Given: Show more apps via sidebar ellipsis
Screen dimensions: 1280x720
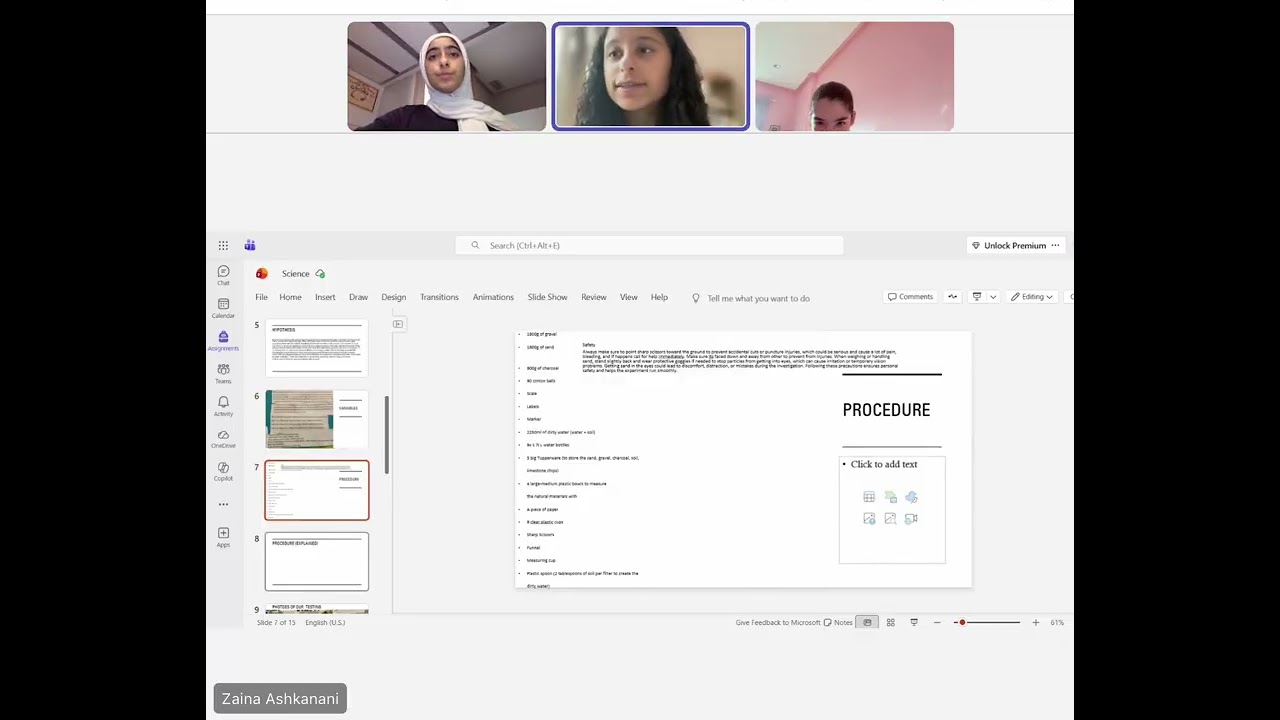Looking at the screenshot, I should 223,504.
